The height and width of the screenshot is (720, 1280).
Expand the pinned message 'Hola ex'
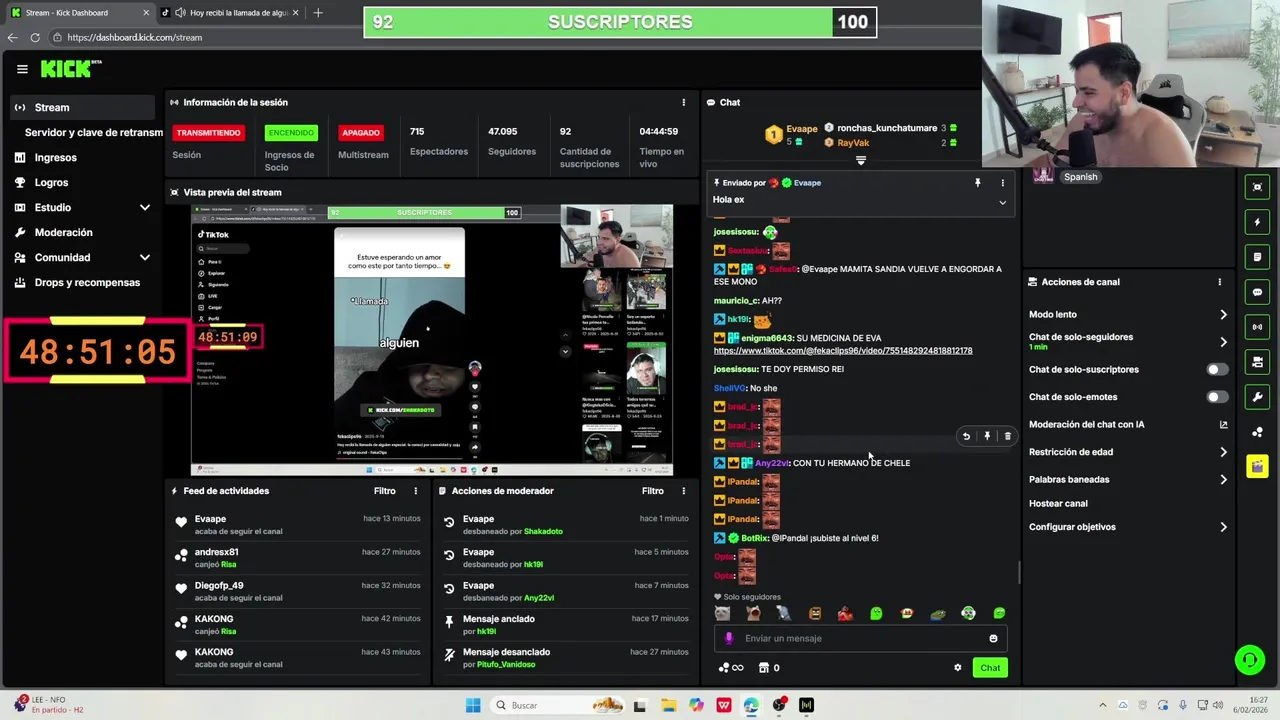pos(1003,202)
